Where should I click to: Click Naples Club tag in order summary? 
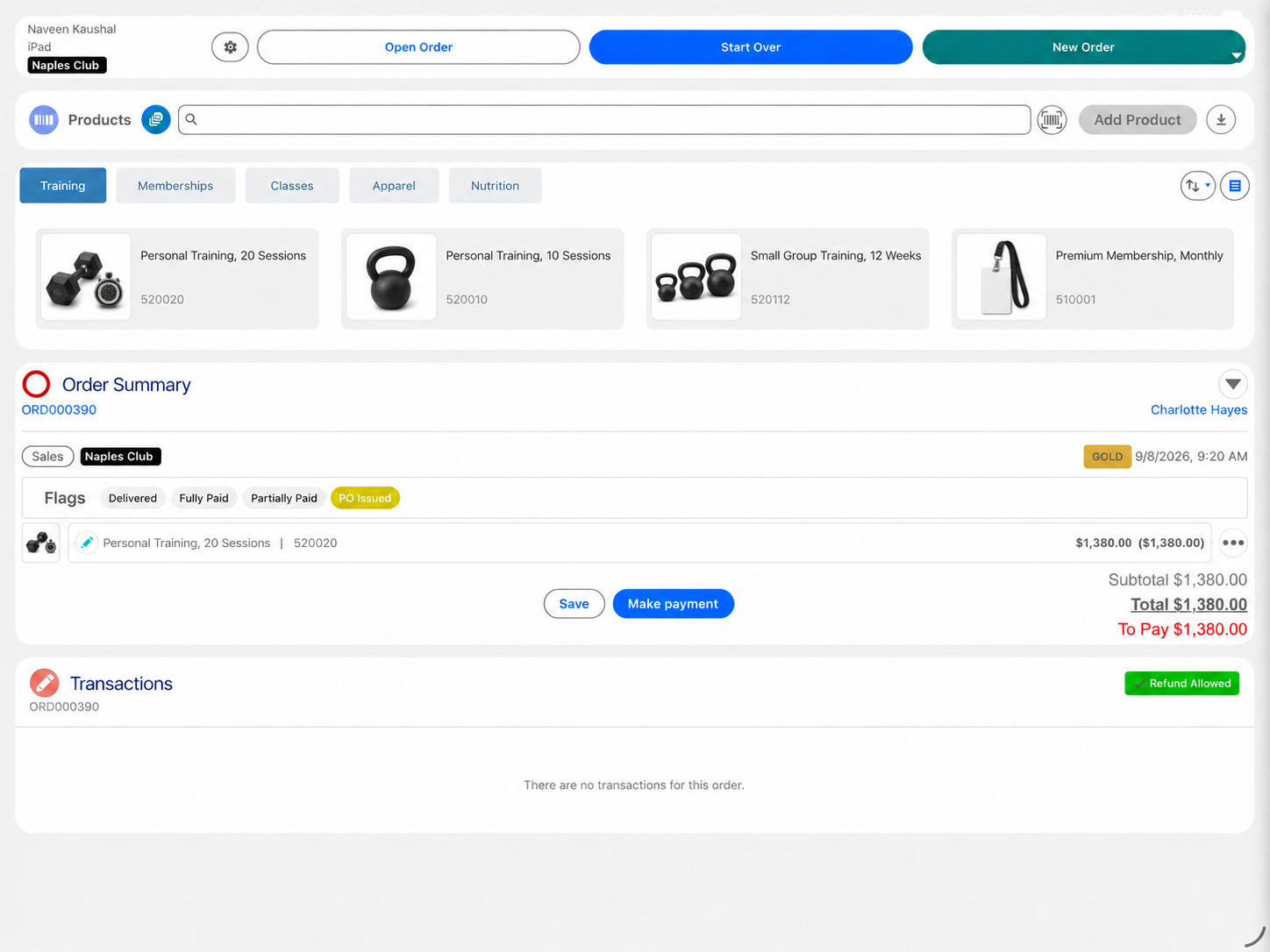click(120, 457)
